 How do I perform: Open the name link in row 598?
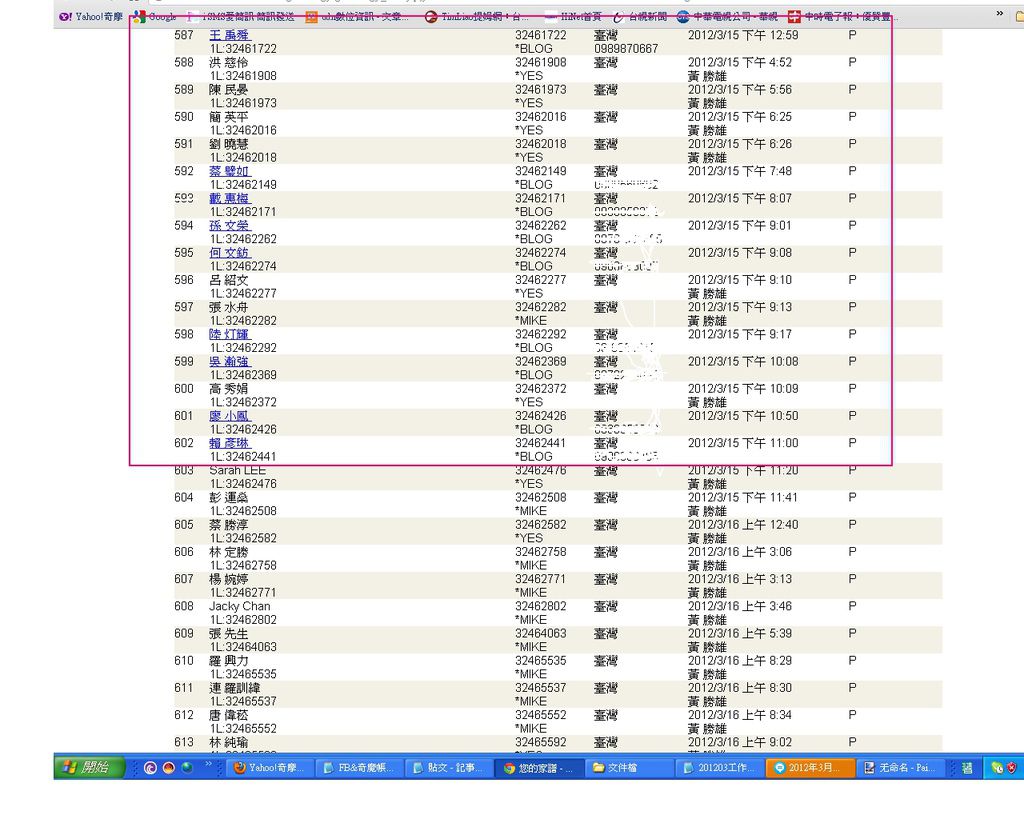[x=229, y=334]
